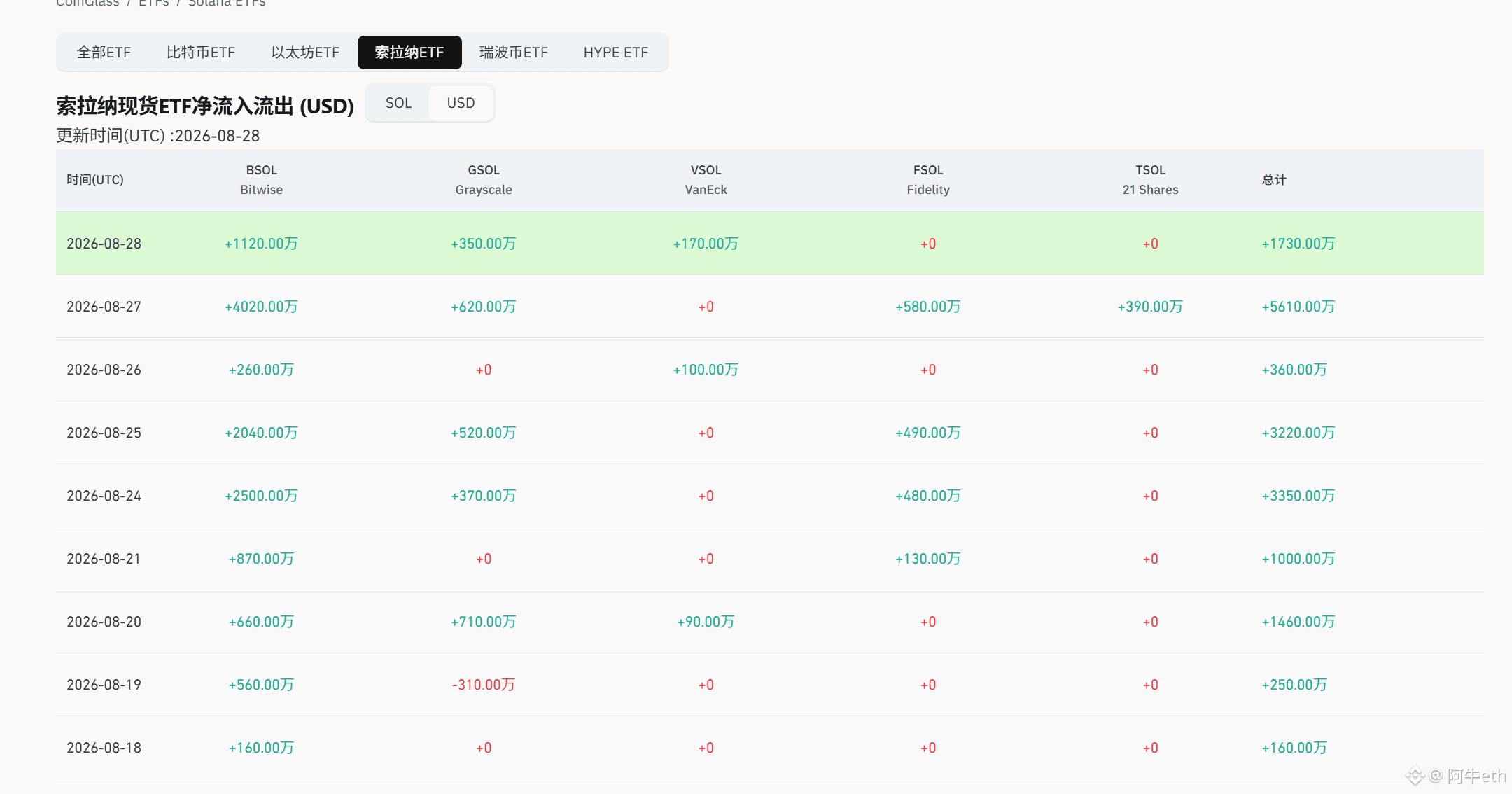Image resolution: width=1512 pixels, height=794 pixels.
Task: Click the 索拉纳现货ETF净流入流出 (USD) heading
Action: 205,106
